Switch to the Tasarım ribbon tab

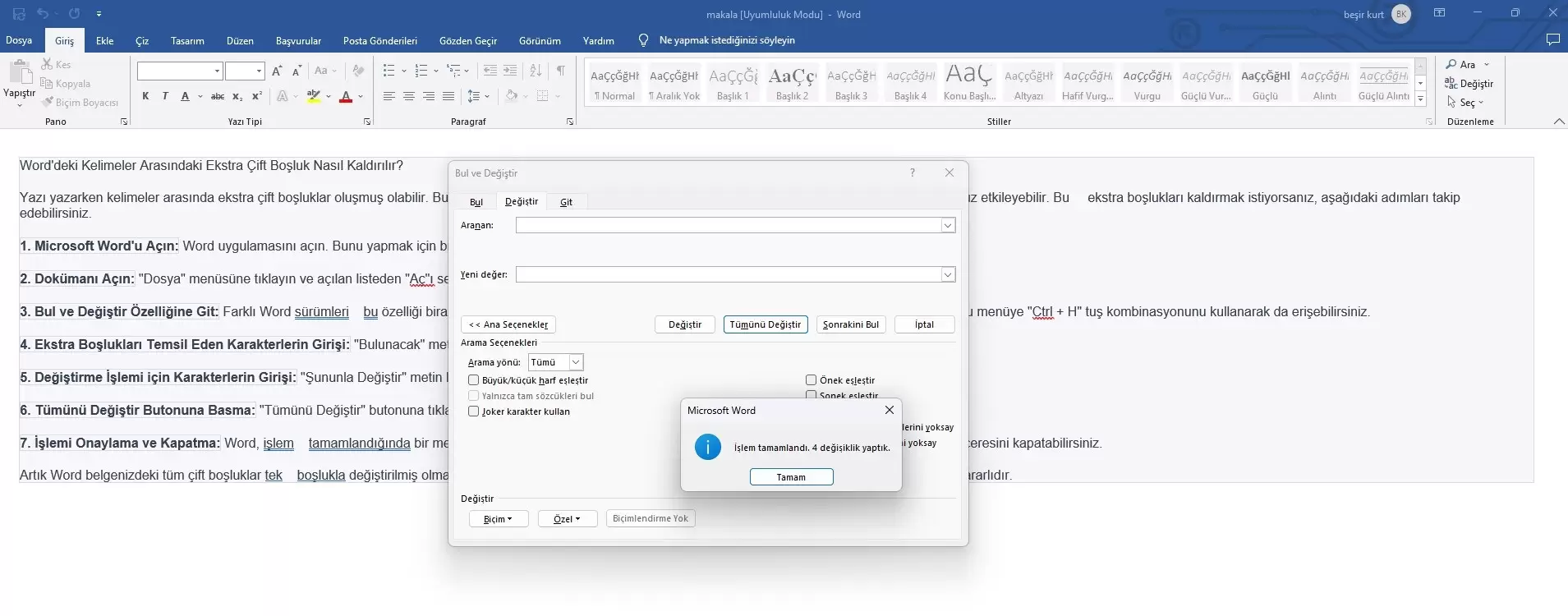point(187,40)
